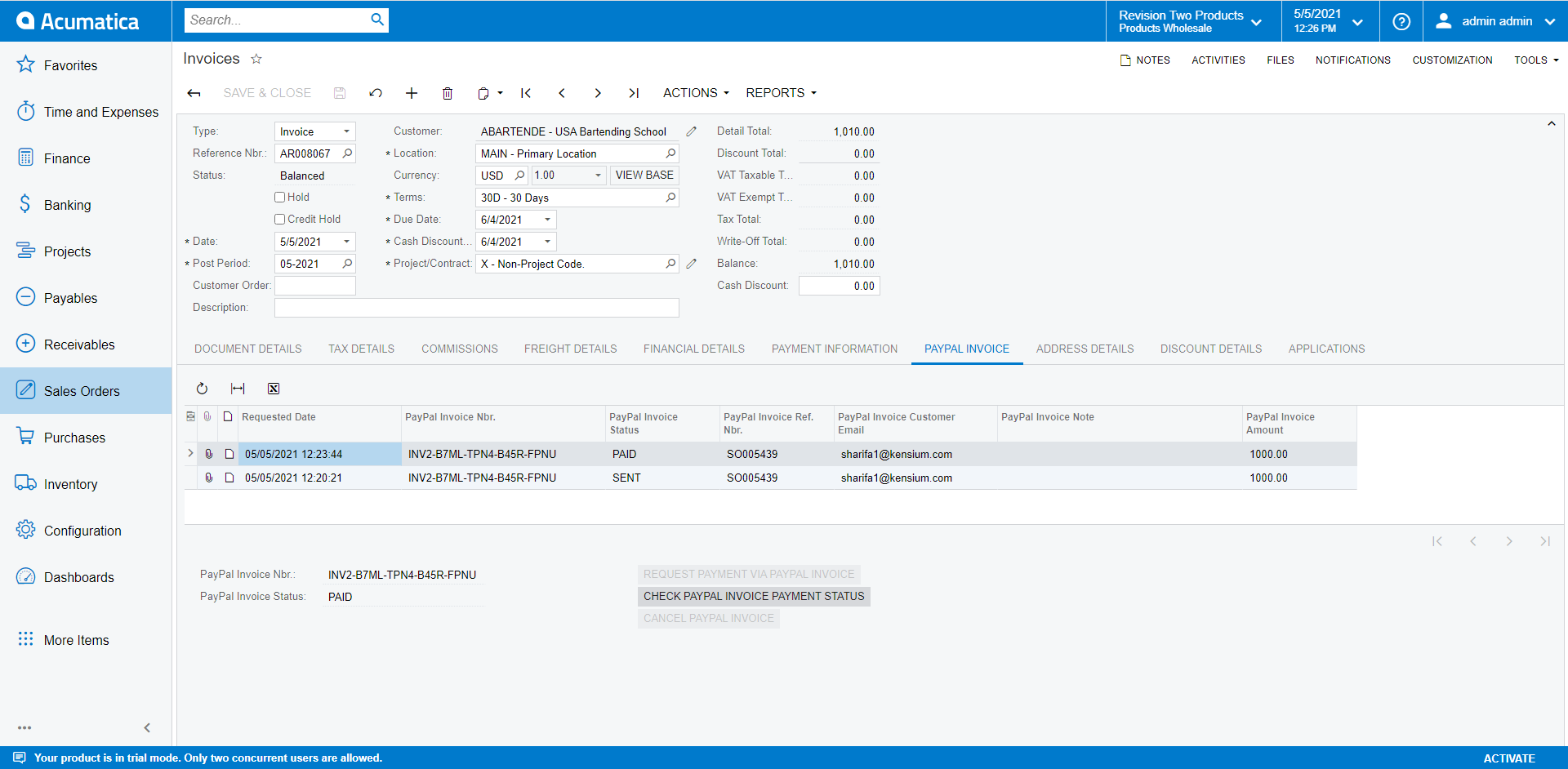Screen dimensions: 1568x769
Task: Switch to ADDRESS DETAILS tab
Action: click(1085, 349)
